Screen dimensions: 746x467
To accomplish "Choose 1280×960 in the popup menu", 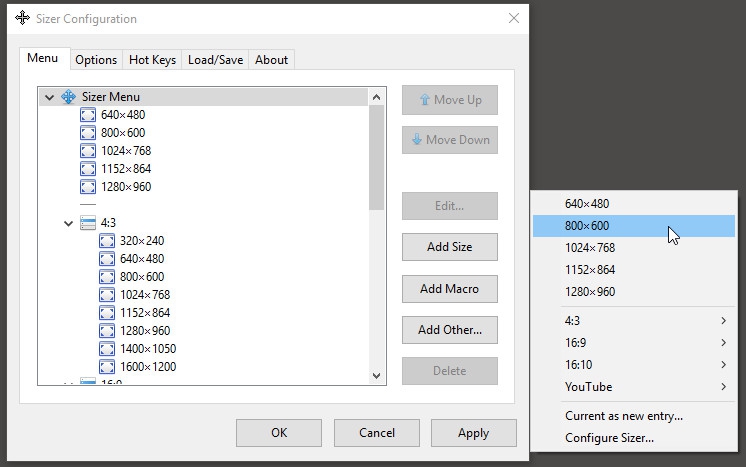I will point(634,292).
